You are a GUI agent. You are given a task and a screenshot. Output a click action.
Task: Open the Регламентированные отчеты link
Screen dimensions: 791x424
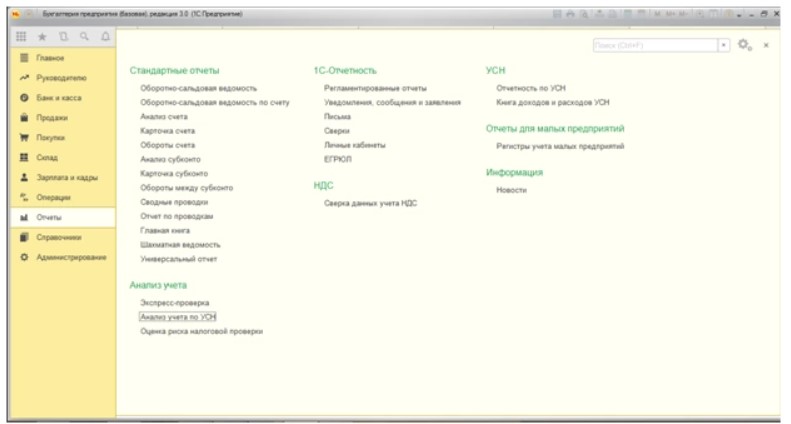pyautogui.click(x=375, y=88)
